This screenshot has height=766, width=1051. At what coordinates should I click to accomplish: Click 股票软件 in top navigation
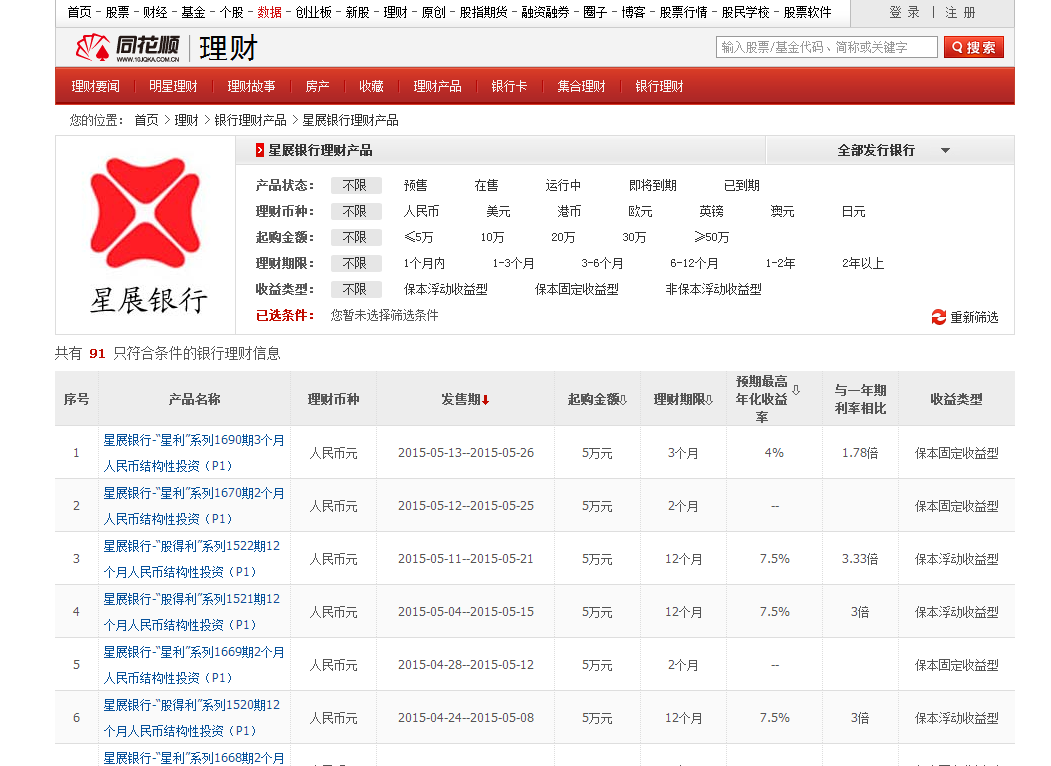click(x=807, y=12)
